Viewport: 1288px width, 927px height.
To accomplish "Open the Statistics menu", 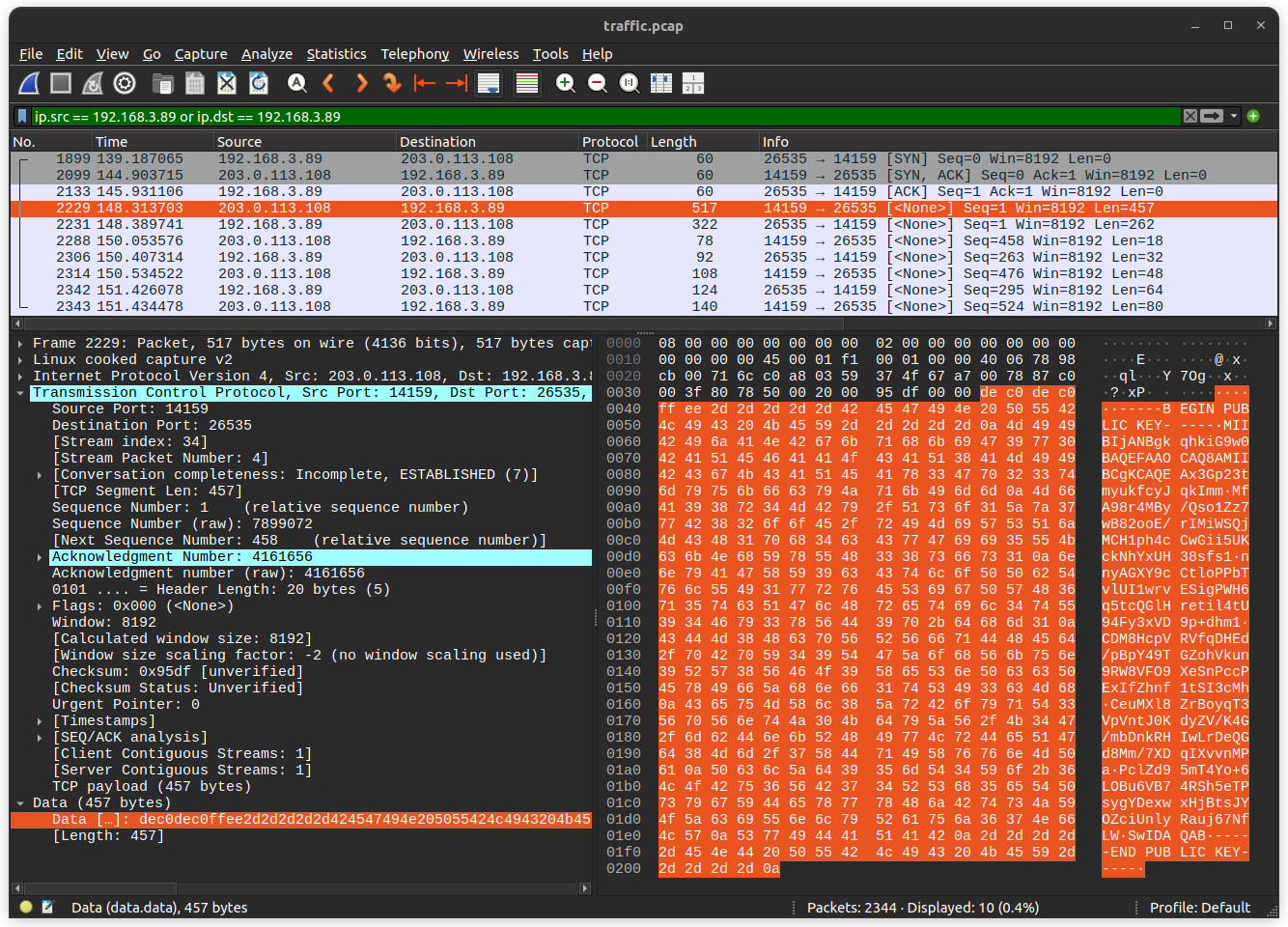I will pyautogui.click(x=336, y=54).
